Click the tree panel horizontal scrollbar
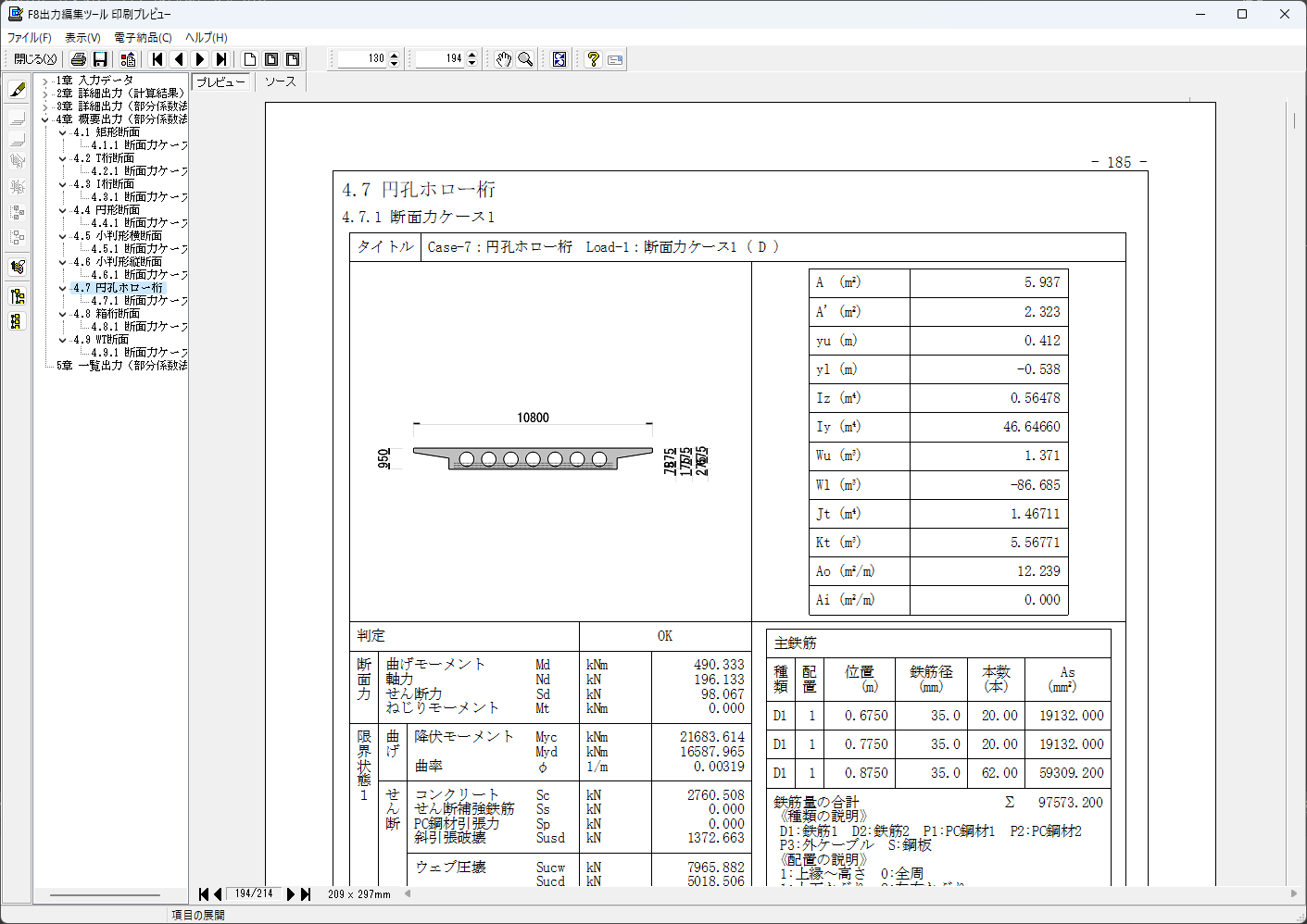The image size is (1307, 924). [105, 895]
